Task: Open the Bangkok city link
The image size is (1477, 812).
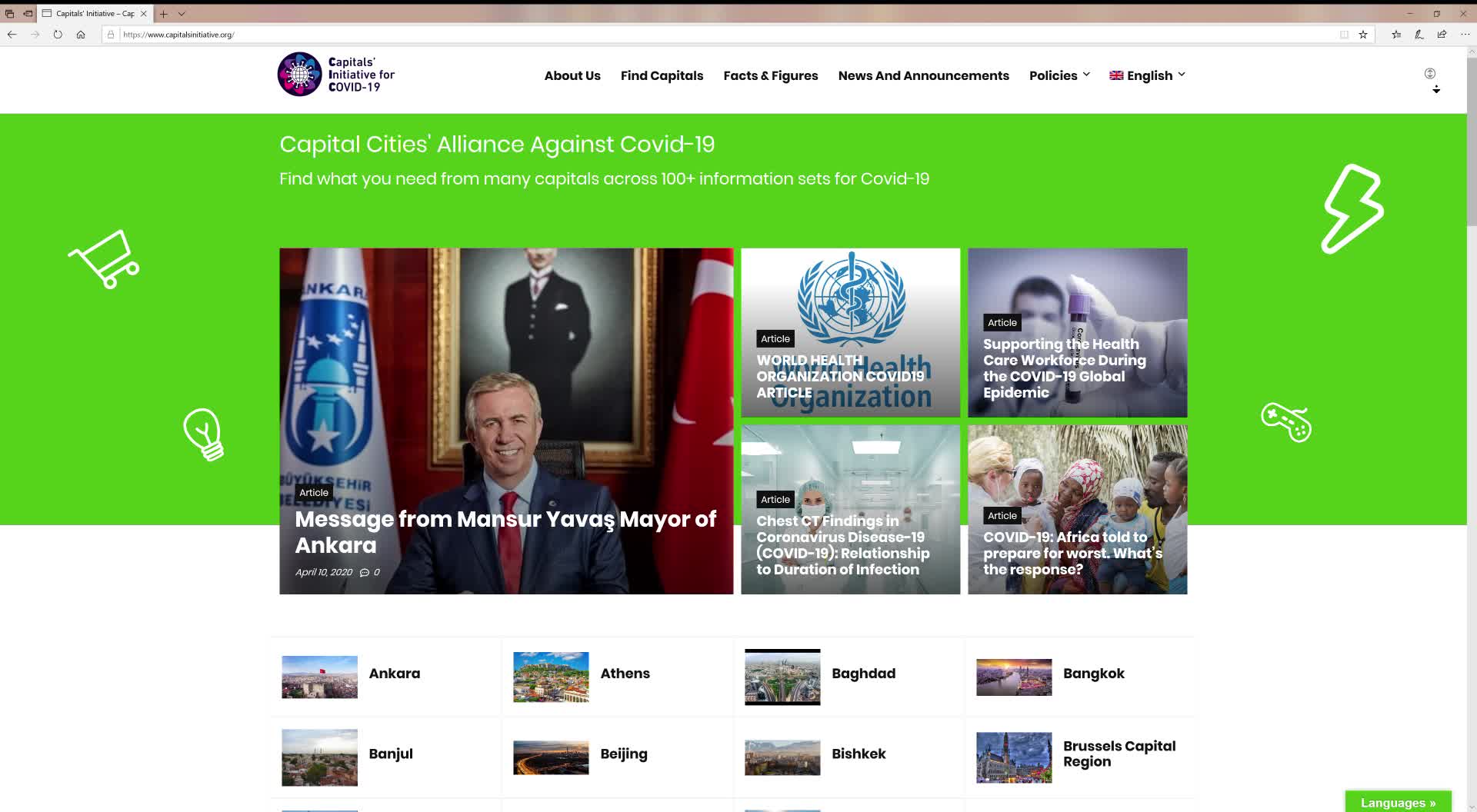Action: (1093, 674)
